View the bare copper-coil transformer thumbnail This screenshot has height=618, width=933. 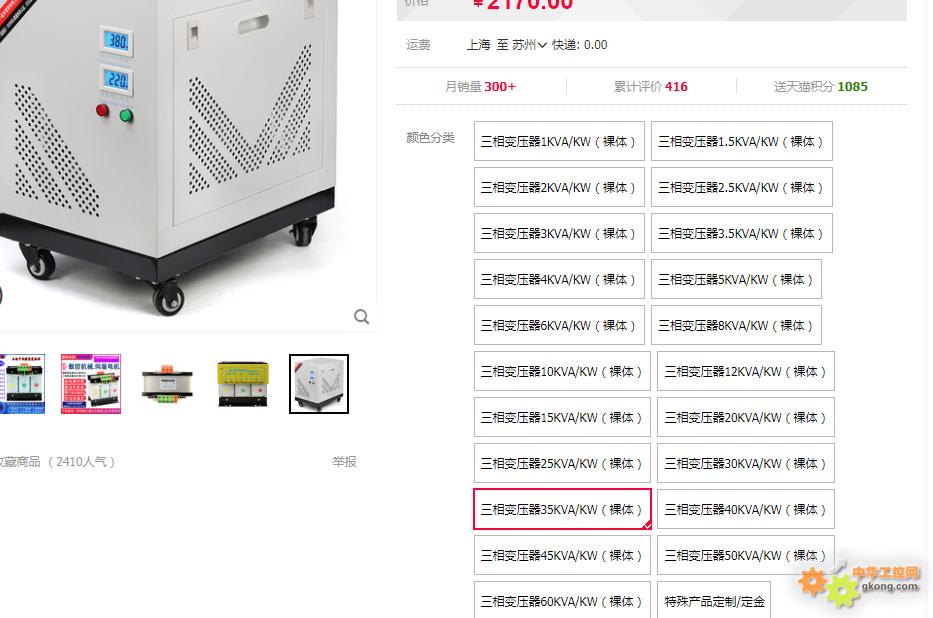click(167, 384)
